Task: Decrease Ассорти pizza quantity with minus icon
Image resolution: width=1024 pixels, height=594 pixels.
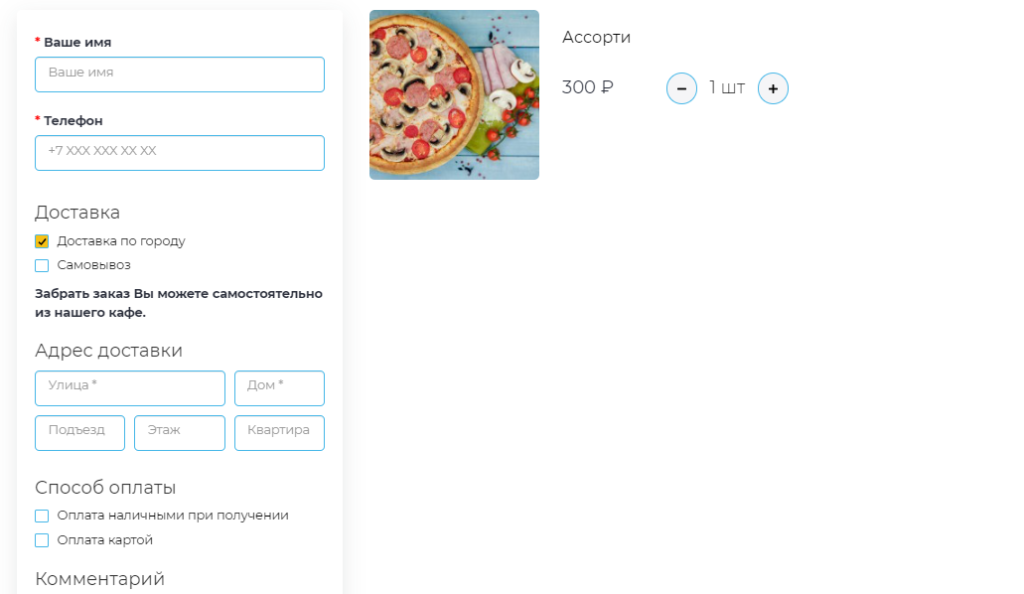Action: point(681,88)
